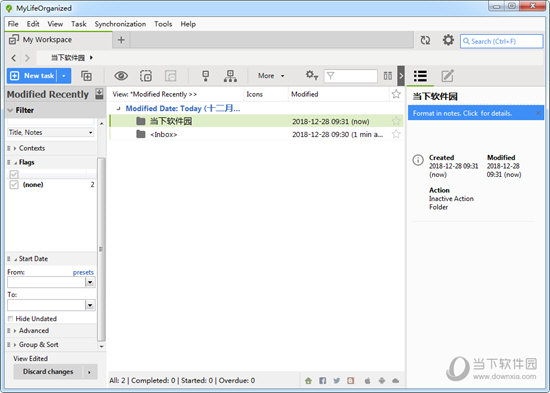Click the Icons column header

click(x=255, y=94)
